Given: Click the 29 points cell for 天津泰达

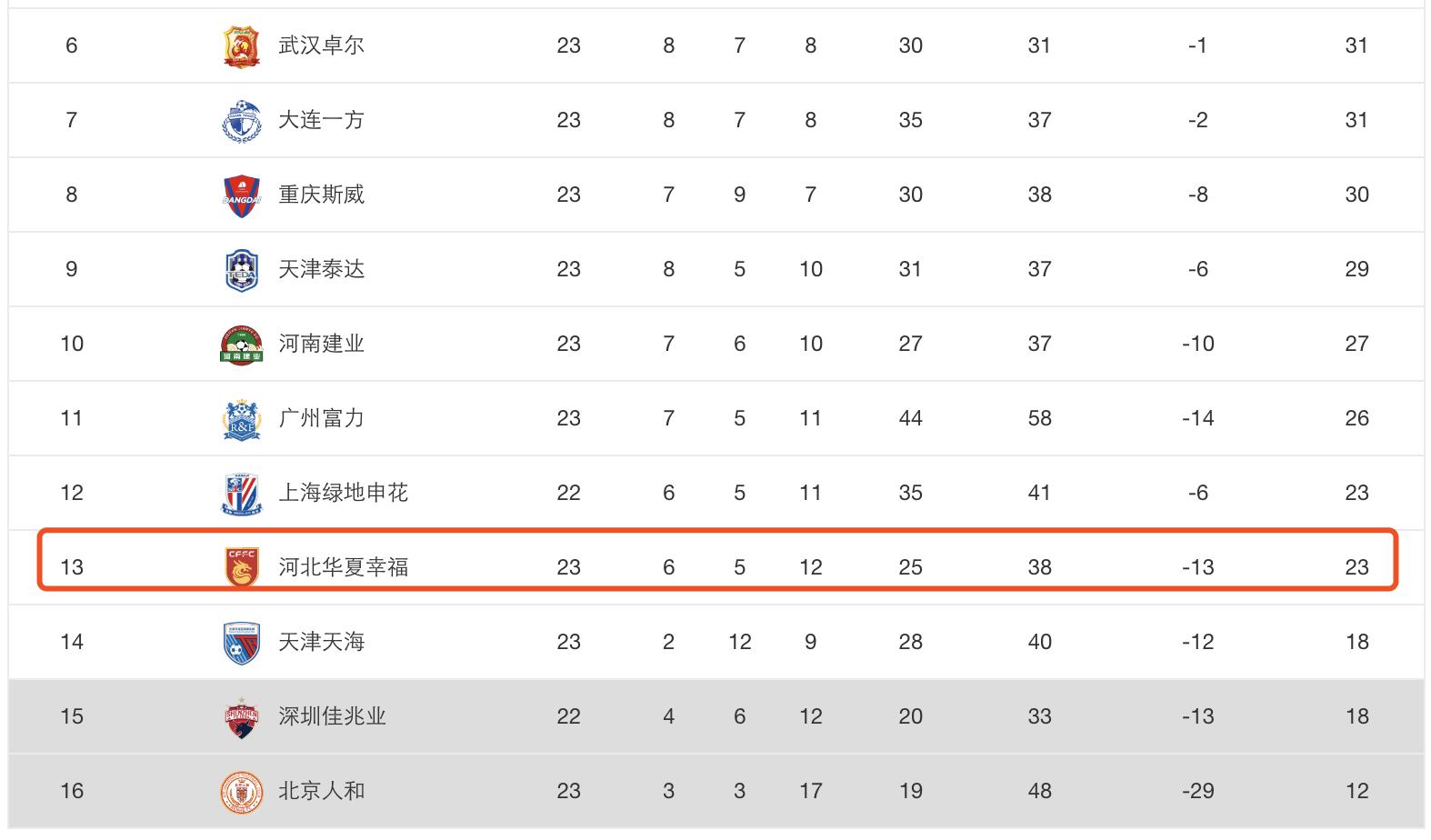Looking at the screenshot, I should point(1356,269).
